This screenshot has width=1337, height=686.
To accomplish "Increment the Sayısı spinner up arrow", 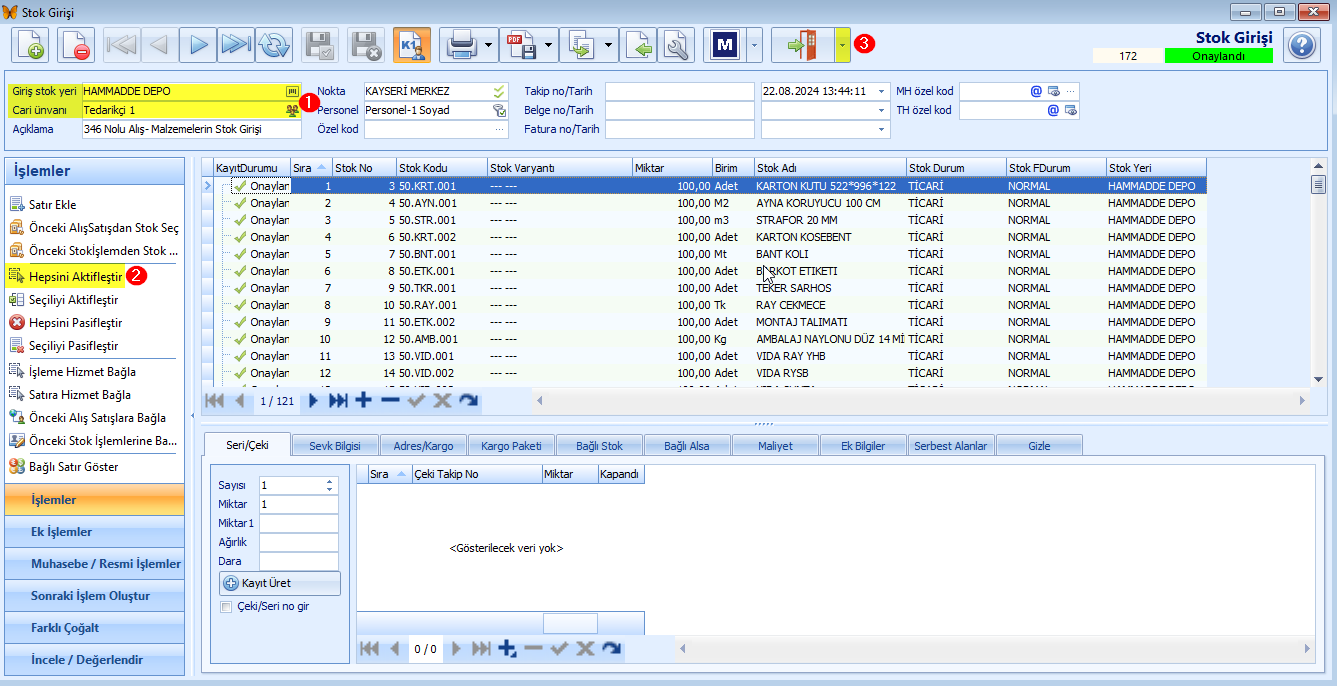I will (x=329, y=481).
